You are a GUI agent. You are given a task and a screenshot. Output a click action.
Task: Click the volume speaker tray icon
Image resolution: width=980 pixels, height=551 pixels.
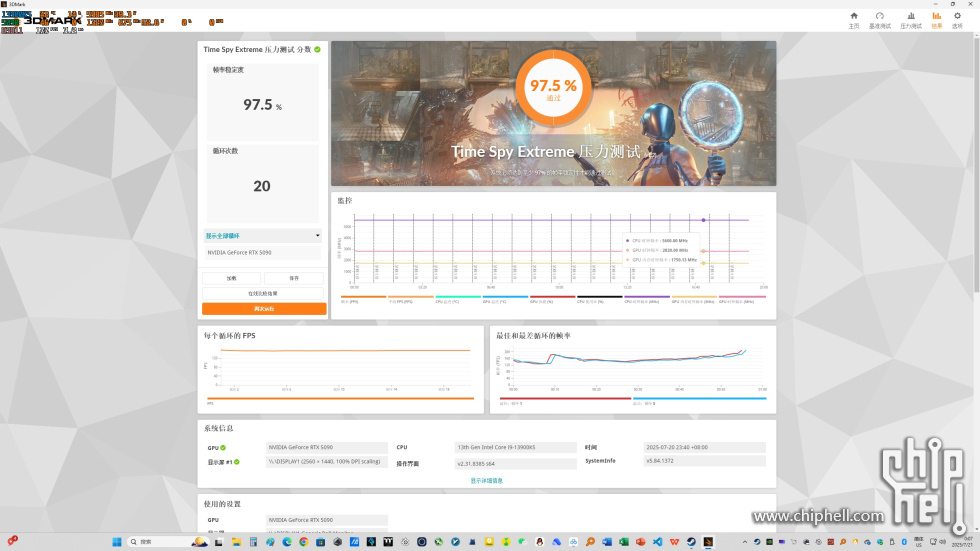point(942,542)
